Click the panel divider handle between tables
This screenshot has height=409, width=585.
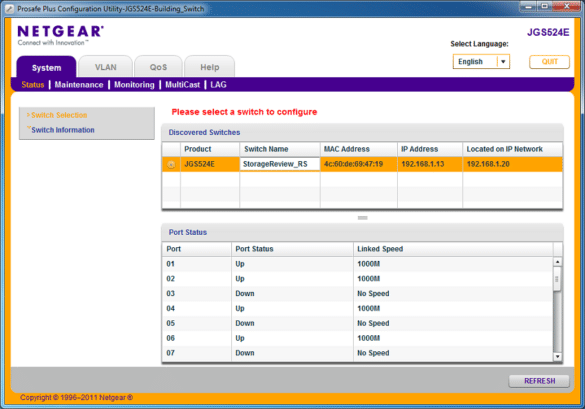(362, 218)
